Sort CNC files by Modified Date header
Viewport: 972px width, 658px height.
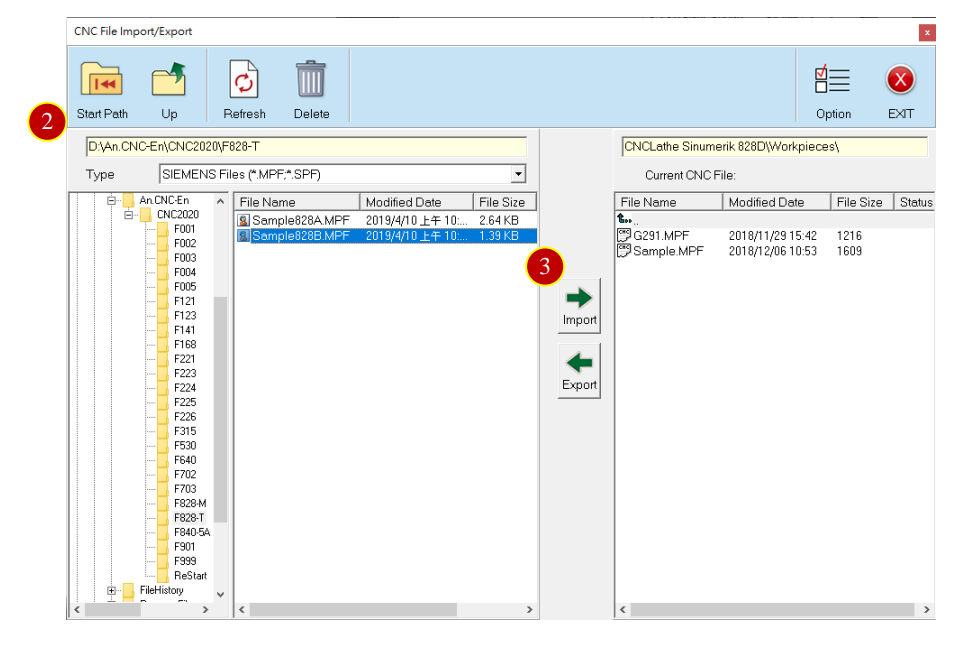(x=777, y=202)
